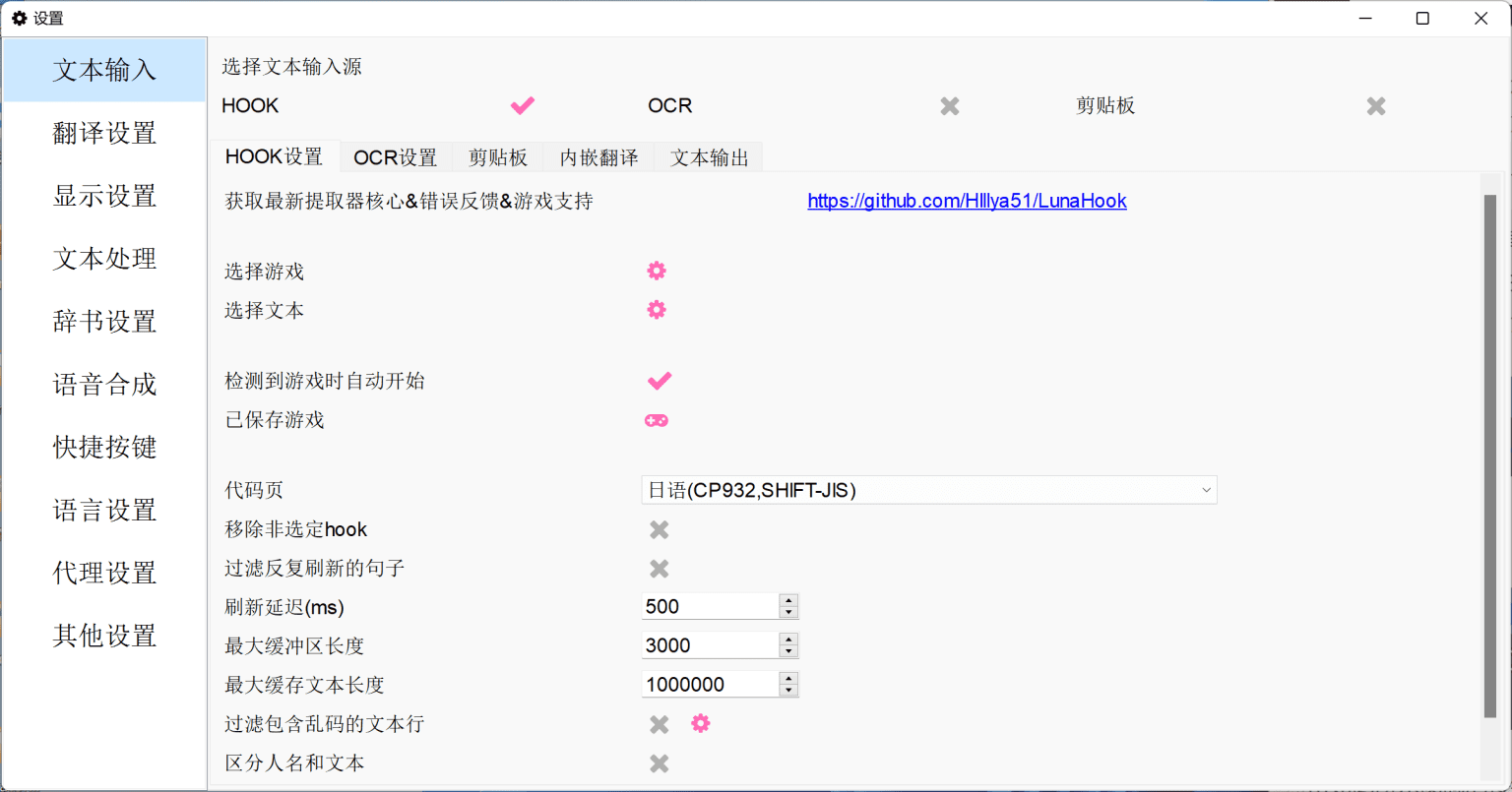Disable 检测到游戏时自动开始 option
Screen dimensions: 1512x792
point(659,381)
